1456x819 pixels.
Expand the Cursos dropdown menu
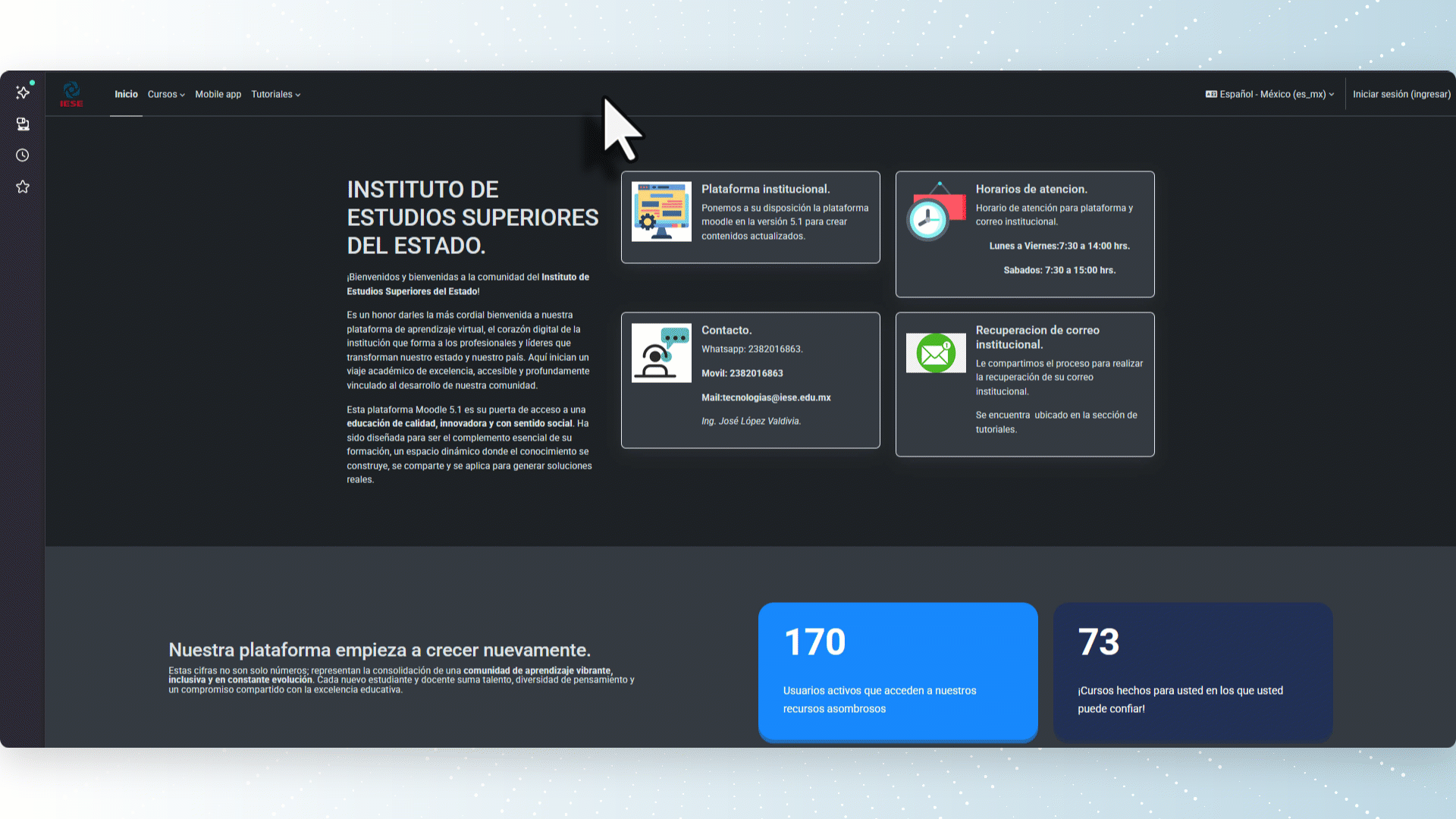(165, 94)
